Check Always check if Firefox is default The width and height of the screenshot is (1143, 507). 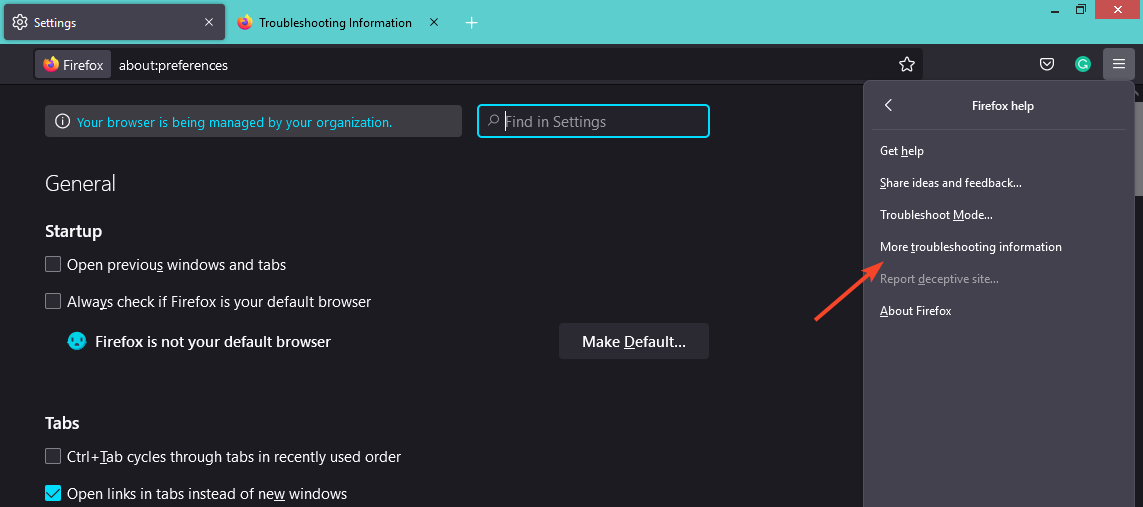52,302
